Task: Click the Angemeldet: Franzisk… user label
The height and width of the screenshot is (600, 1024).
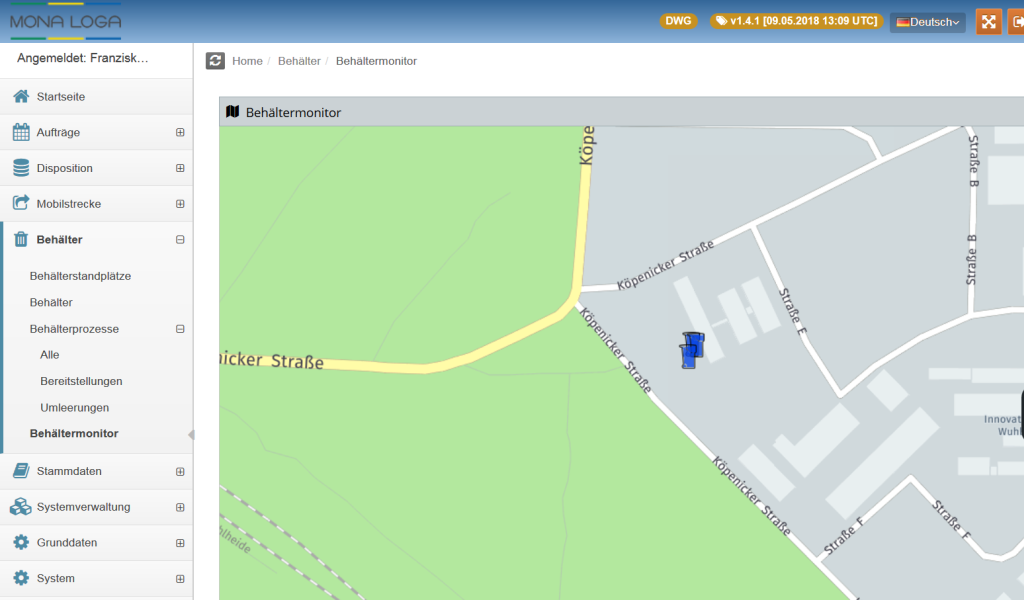Action: (x=82, y=58)
